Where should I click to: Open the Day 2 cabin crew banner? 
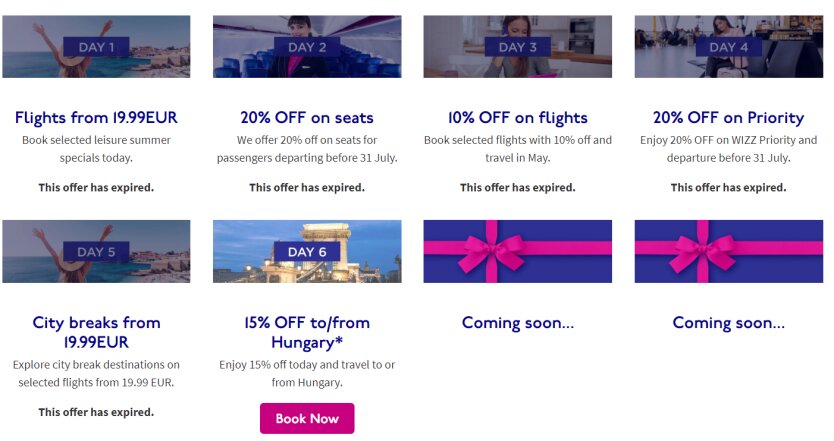click(x=307, y=47)
